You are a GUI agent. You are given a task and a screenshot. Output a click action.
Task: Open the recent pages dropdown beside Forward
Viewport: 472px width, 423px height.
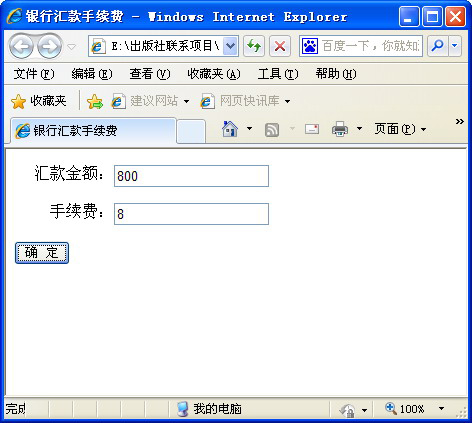71,47
